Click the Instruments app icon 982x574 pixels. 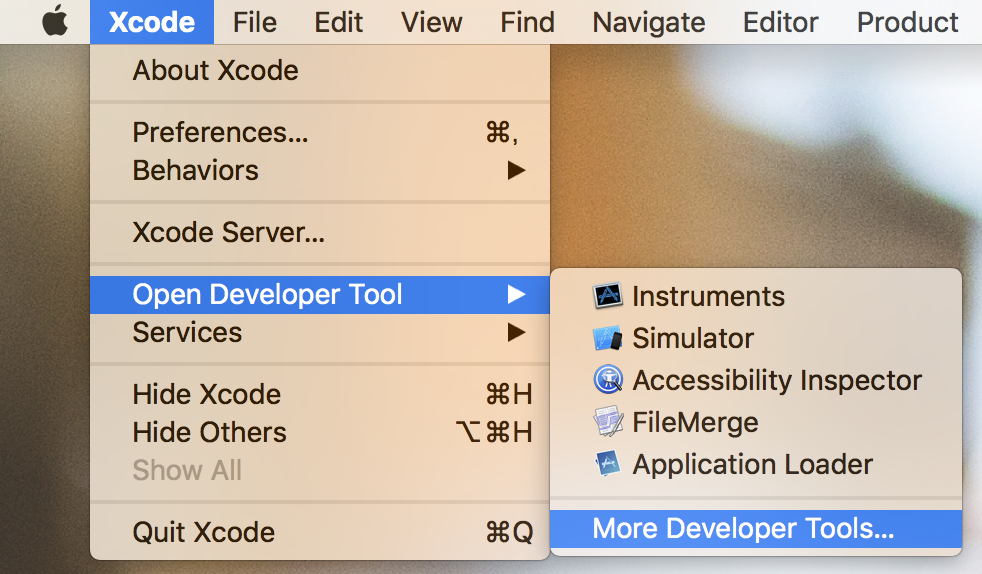pyautogui.click(x=608, y=296)
